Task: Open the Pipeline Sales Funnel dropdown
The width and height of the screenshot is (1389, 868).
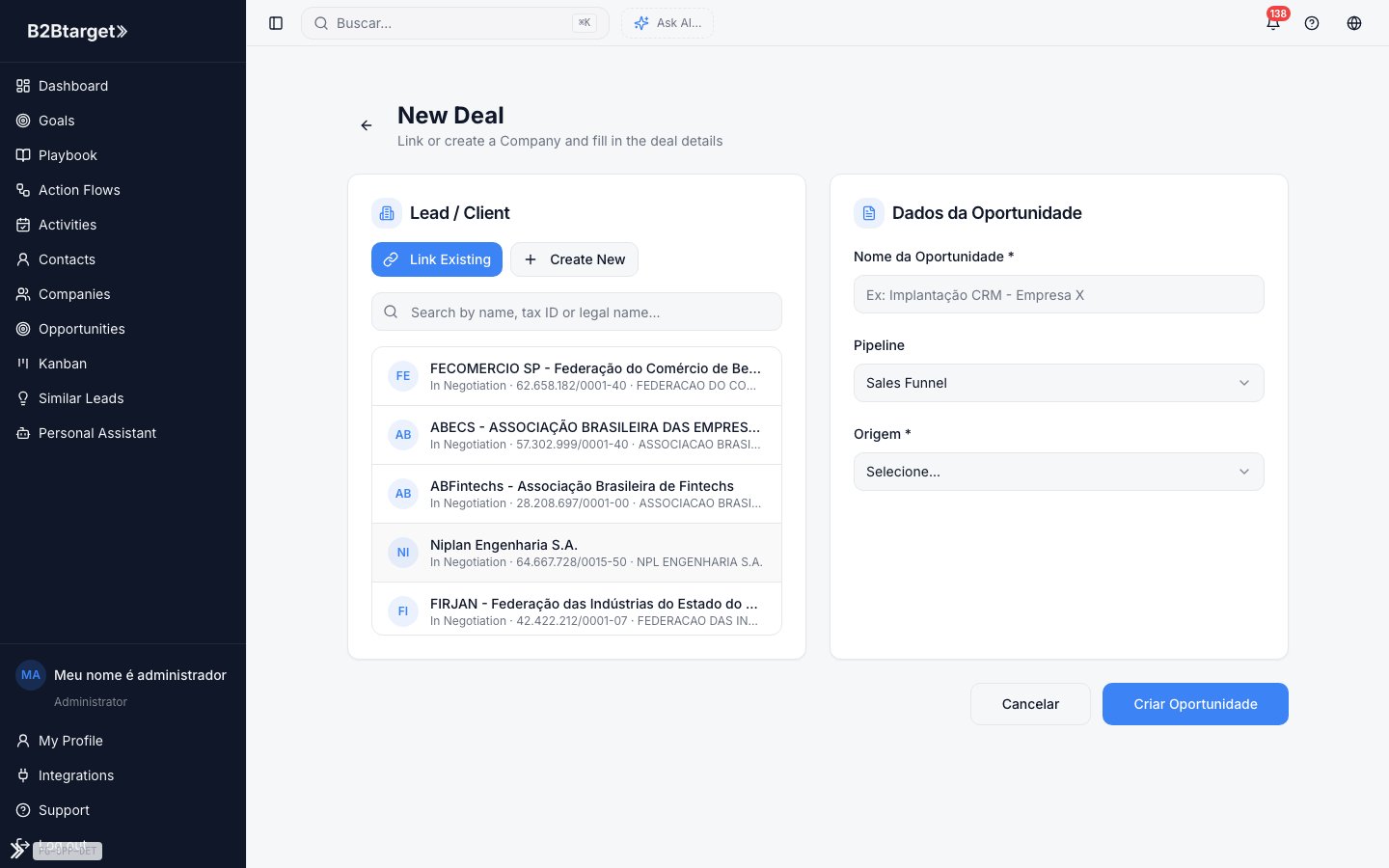Action: tap(1059, 383)
